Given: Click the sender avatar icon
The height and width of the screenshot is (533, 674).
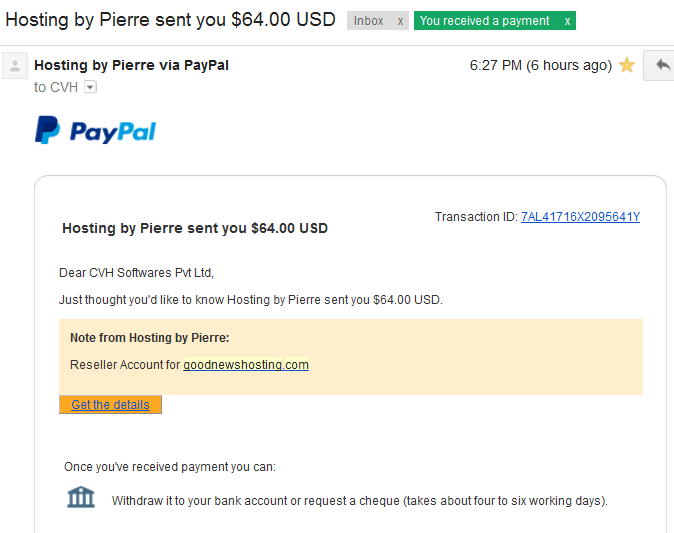Looking at the screenshot, I should click(x=15, y=66).
